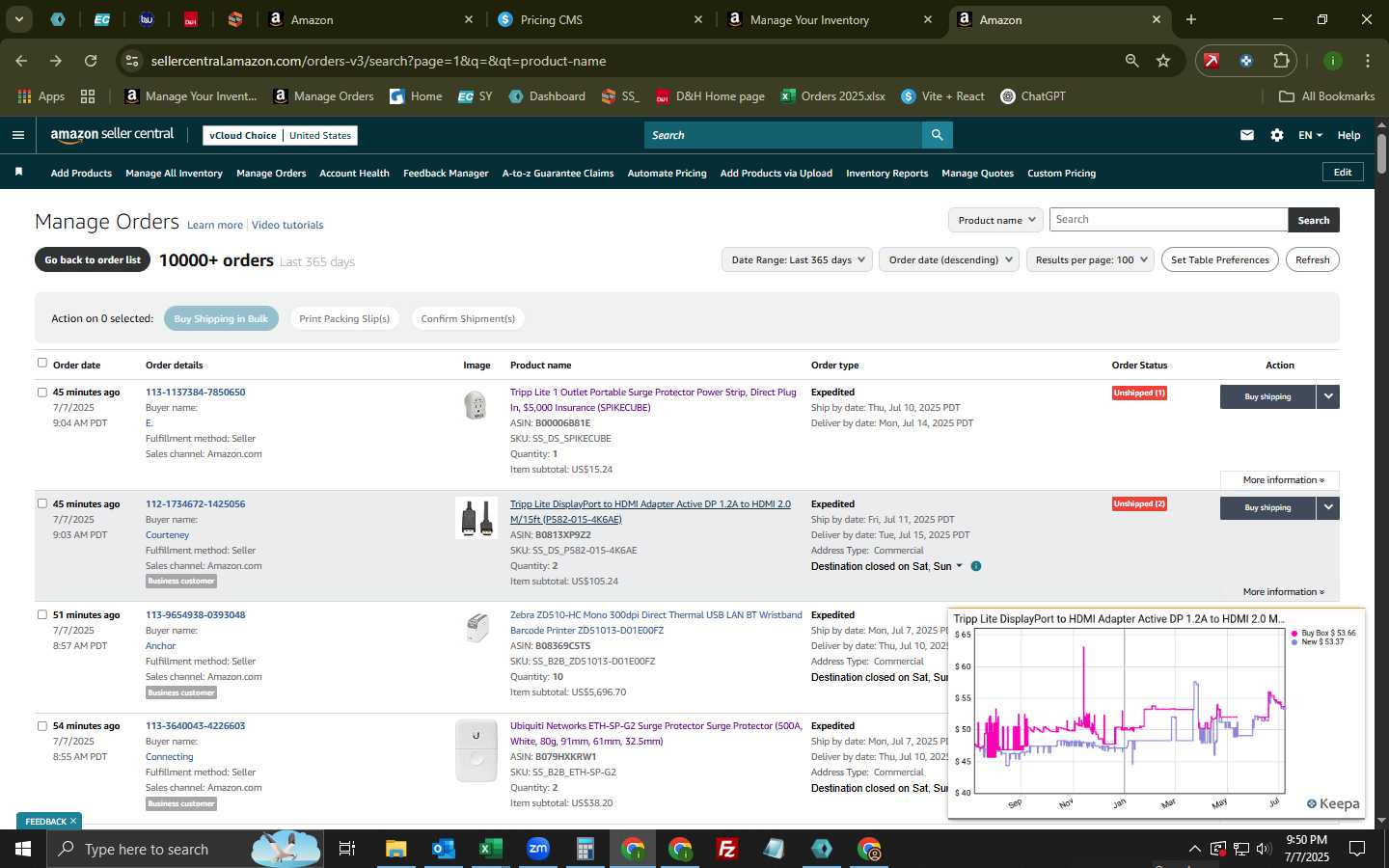1389x868 pixels.
Task: Click Edit navigation bar button
Action: click(x=1342, y=172)
